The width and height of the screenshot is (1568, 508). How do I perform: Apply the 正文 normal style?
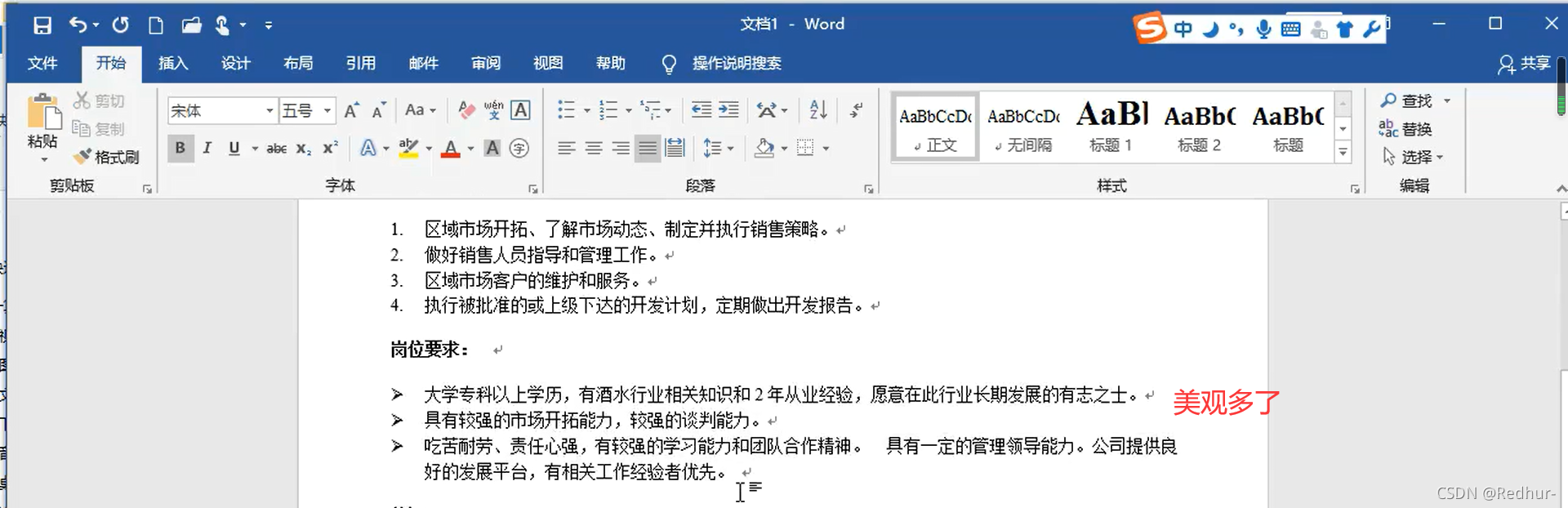point(935,126)
